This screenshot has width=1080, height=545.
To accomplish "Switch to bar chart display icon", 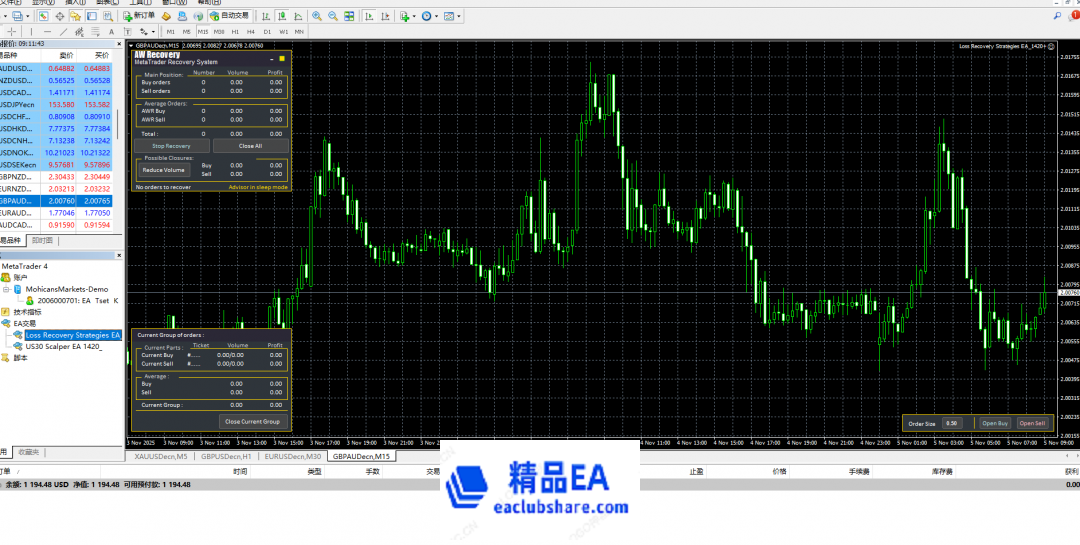I will [266, 16].
